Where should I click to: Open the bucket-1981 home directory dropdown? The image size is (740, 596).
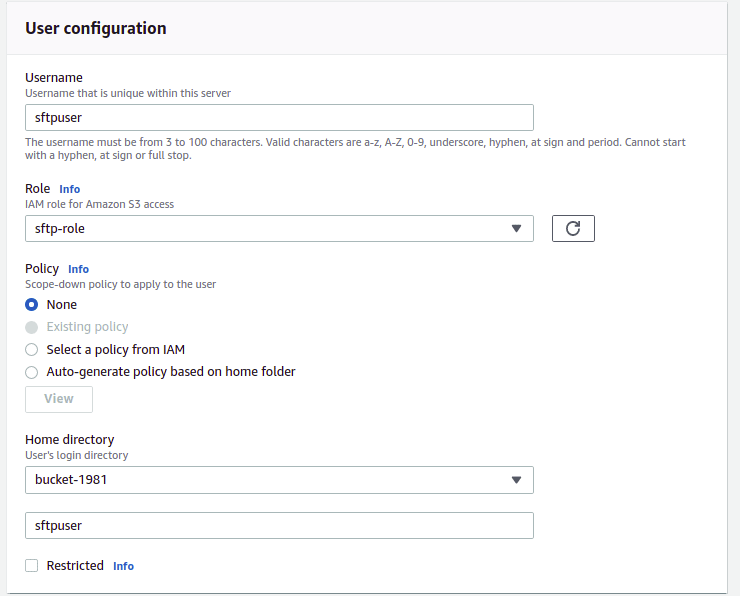pyautogui.click(x=279, y=480)
